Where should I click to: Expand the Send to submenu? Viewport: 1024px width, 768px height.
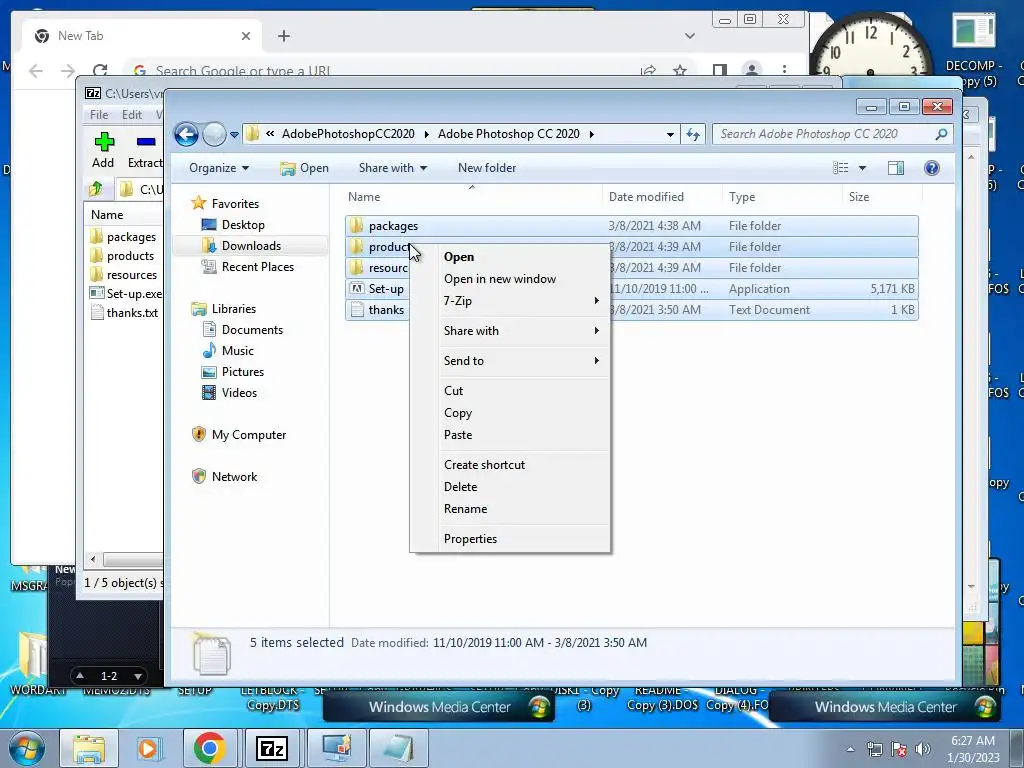tap(510, 361)
